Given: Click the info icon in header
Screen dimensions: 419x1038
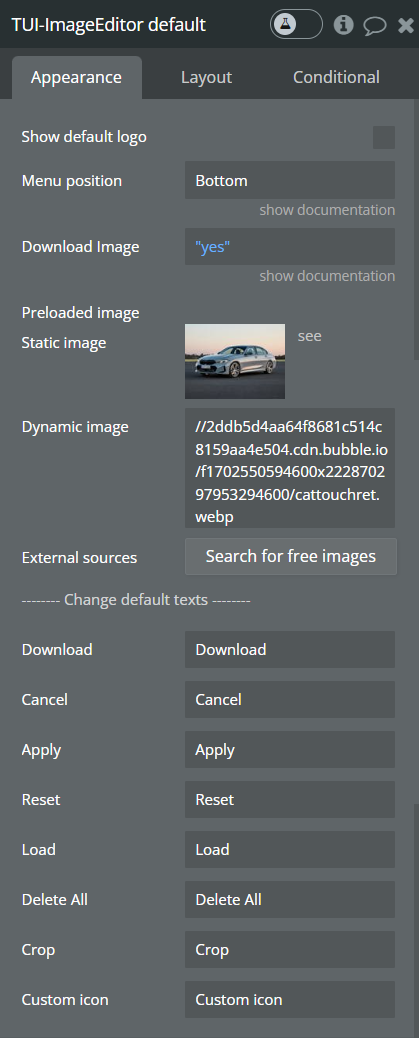Looking at the screenshot, I should point(343,25).
